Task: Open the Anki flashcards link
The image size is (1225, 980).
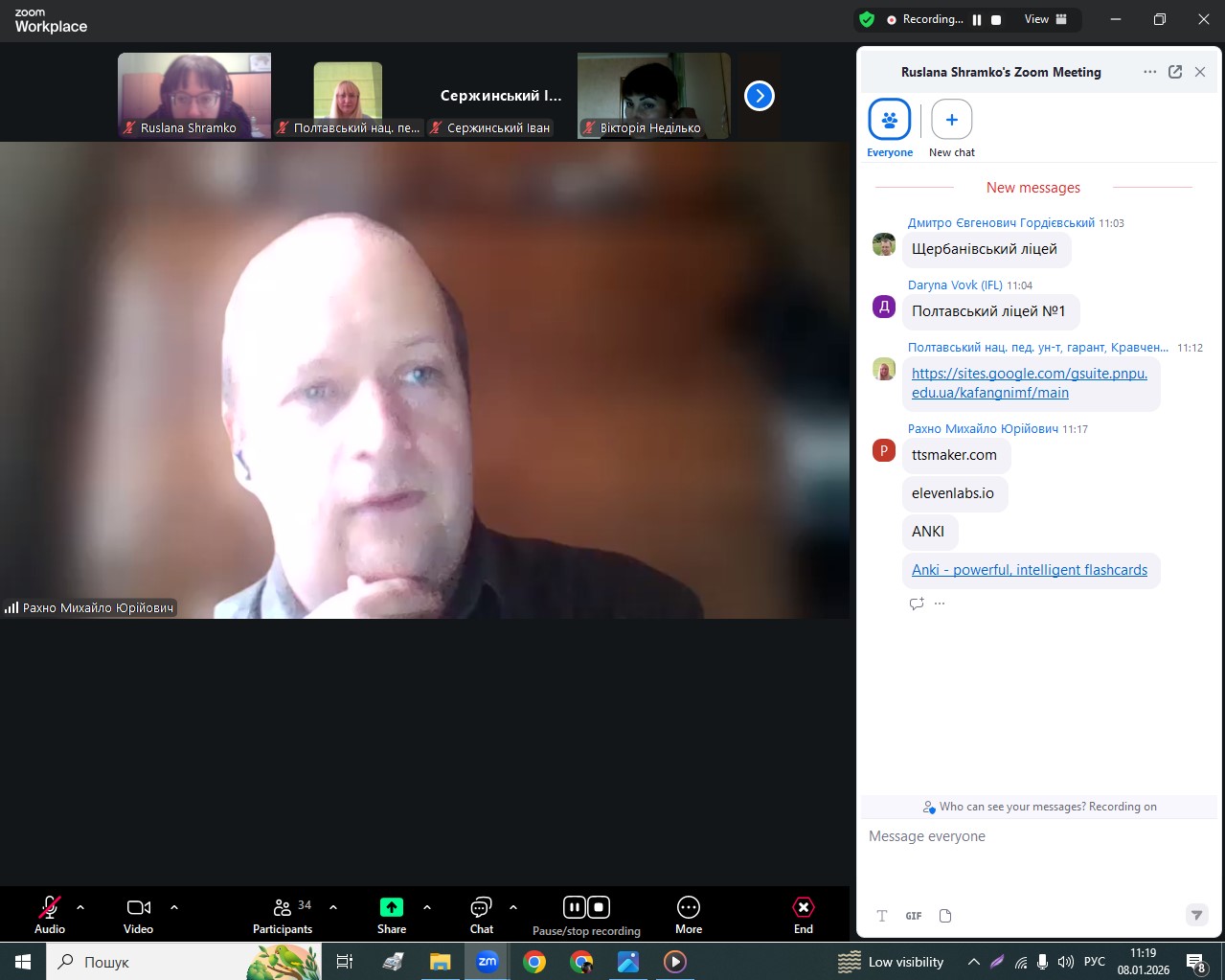Action: [x=1029, y=570]
